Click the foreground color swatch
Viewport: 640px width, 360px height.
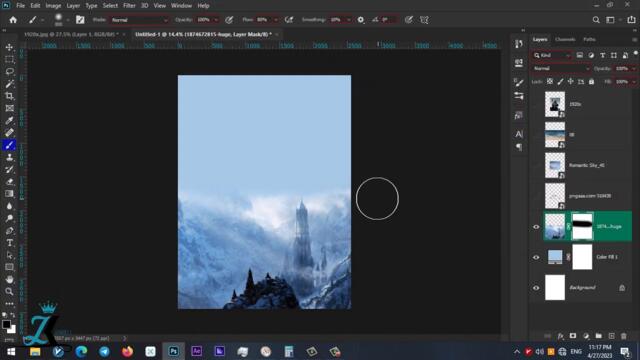[6, 324]
